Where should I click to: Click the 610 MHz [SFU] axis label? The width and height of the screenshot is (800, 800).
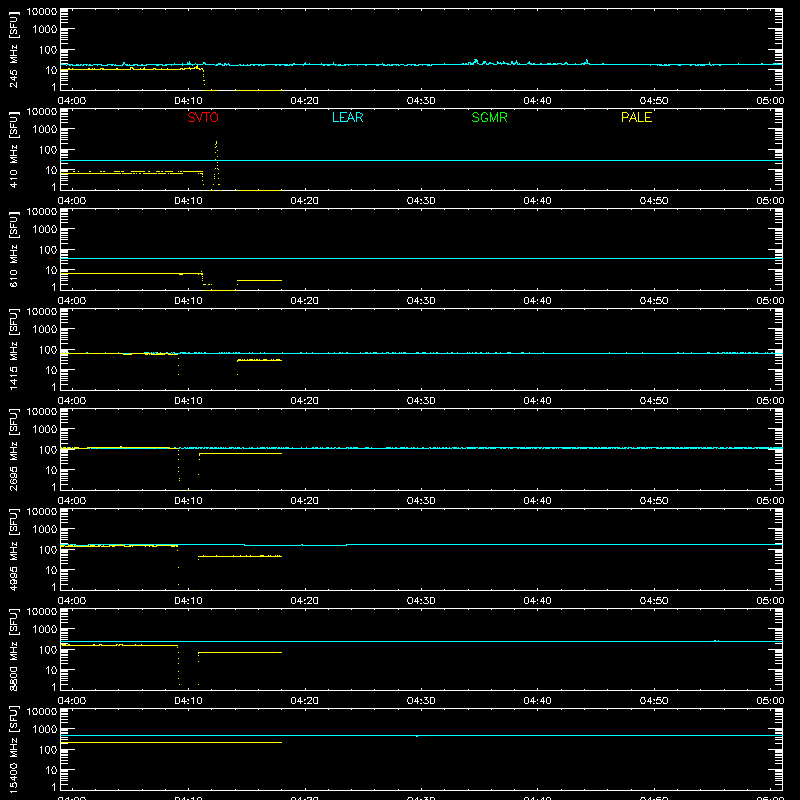[14, 250]
